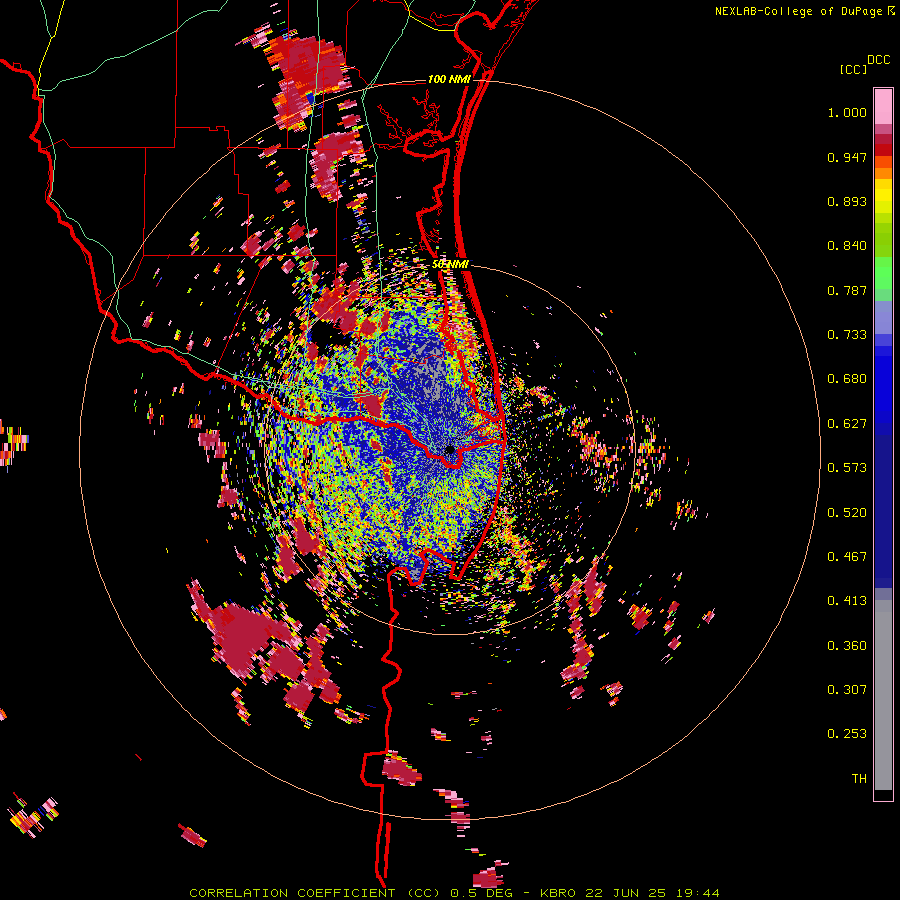900x900 pixels.
Task: Click the 1.000 color scale value
Action: coord(847,112)
